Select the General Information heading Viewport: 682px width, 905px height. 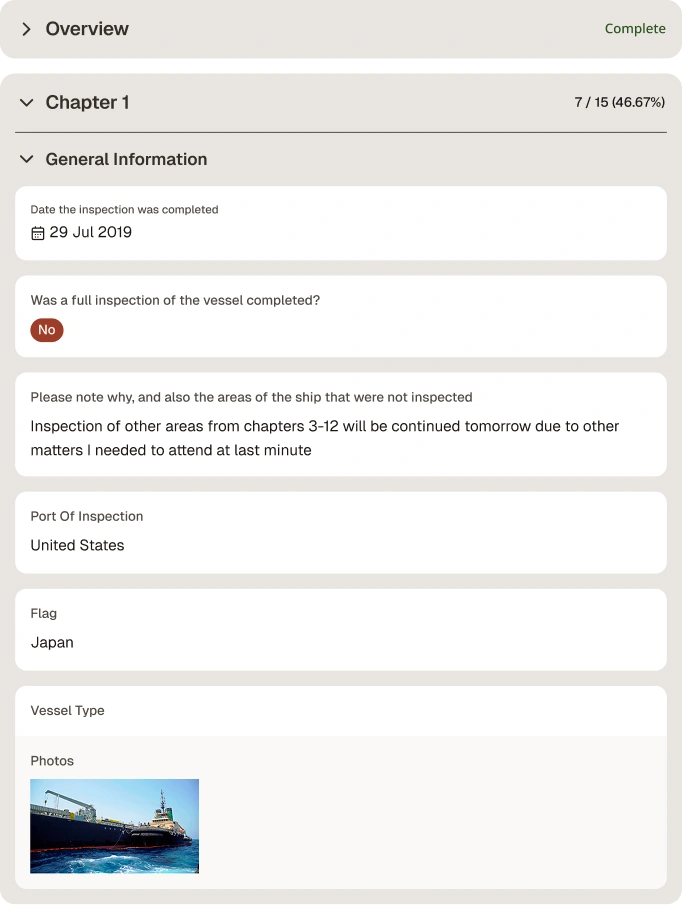126,159
